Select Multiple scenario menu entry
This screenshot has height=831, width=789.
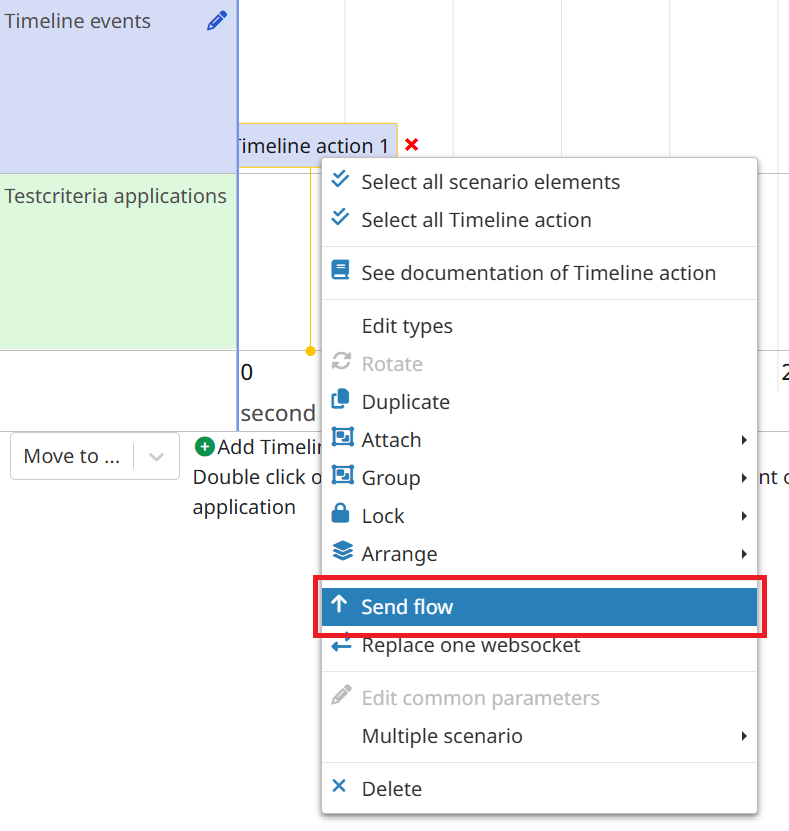tap(539, 736)
